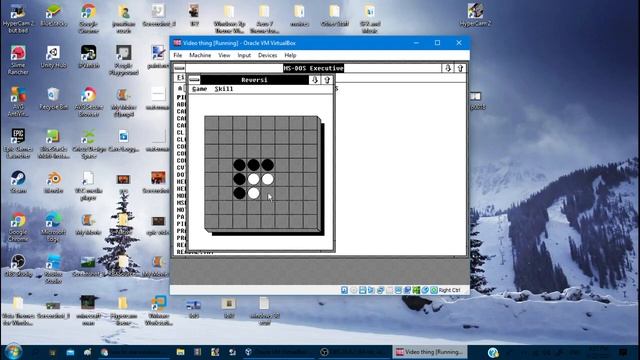Screen dimensions: 640x360
Task: Open the VirtualBox File menu
Action: tap(178, 55)
